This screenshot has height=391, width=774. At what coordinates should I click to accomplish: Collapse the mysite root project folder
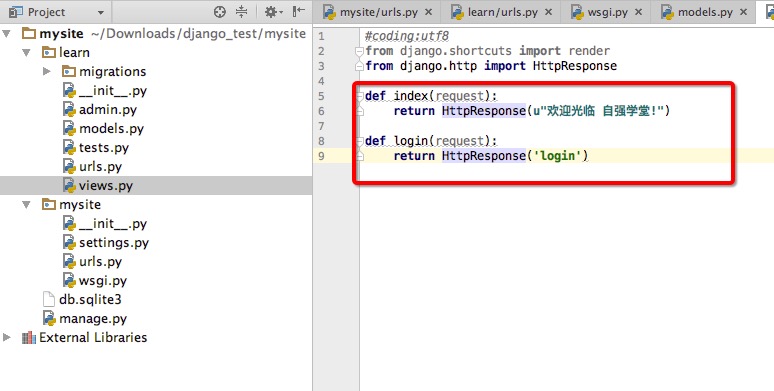click(x=7, y=34)
